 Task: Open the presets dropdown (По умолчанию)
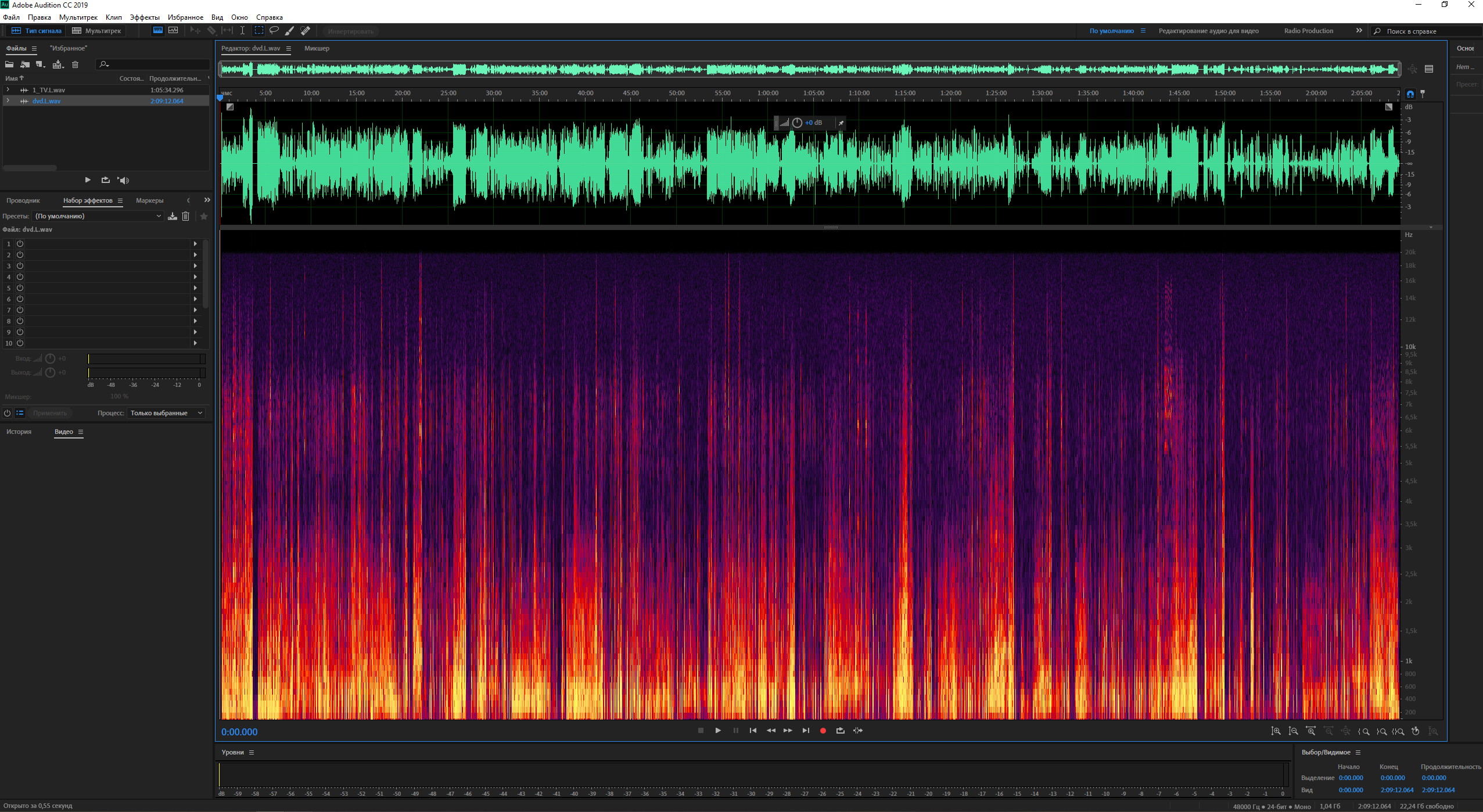[98, 216]
